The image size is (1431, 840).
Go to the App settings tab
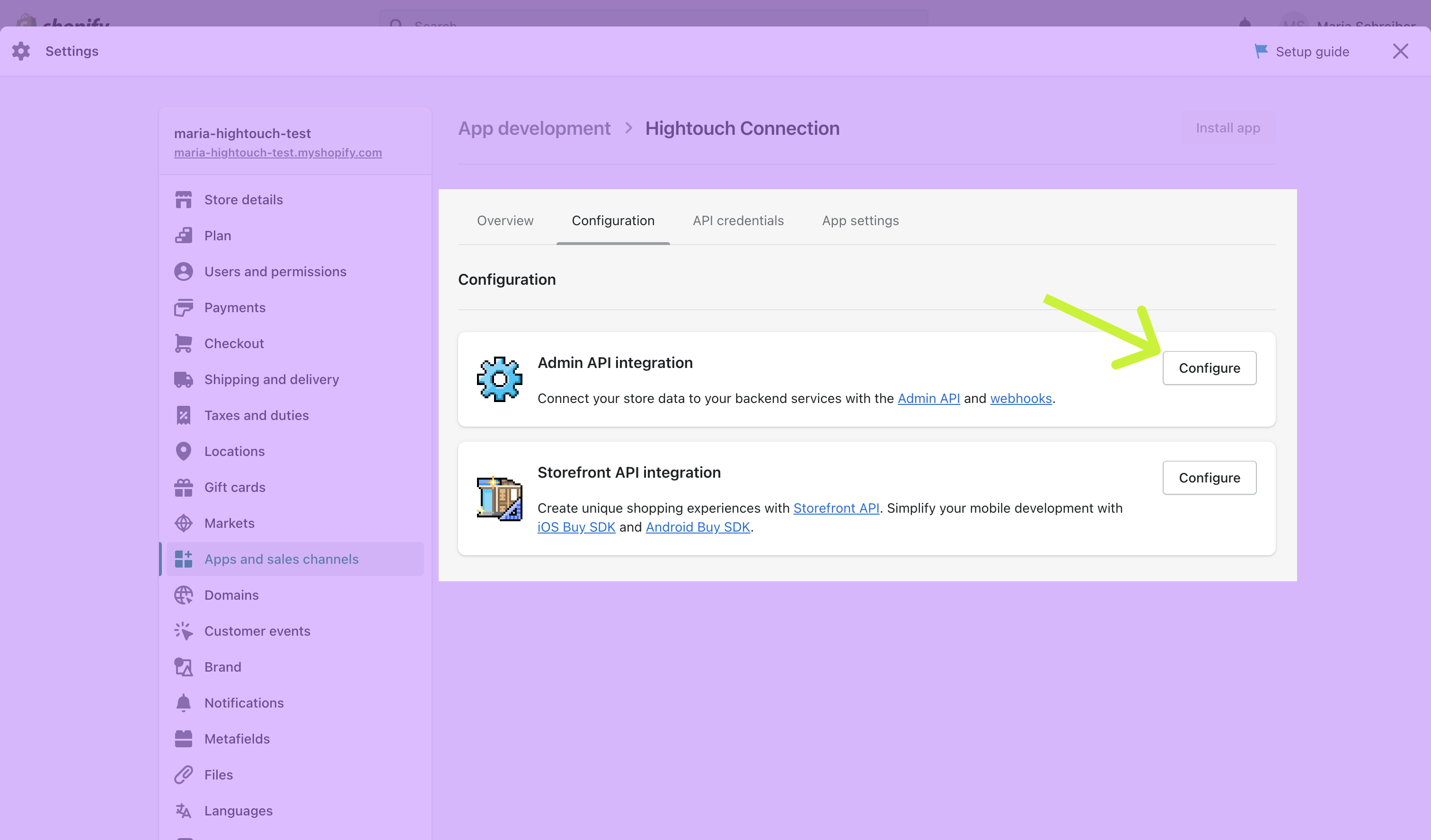tap(860, 221)
